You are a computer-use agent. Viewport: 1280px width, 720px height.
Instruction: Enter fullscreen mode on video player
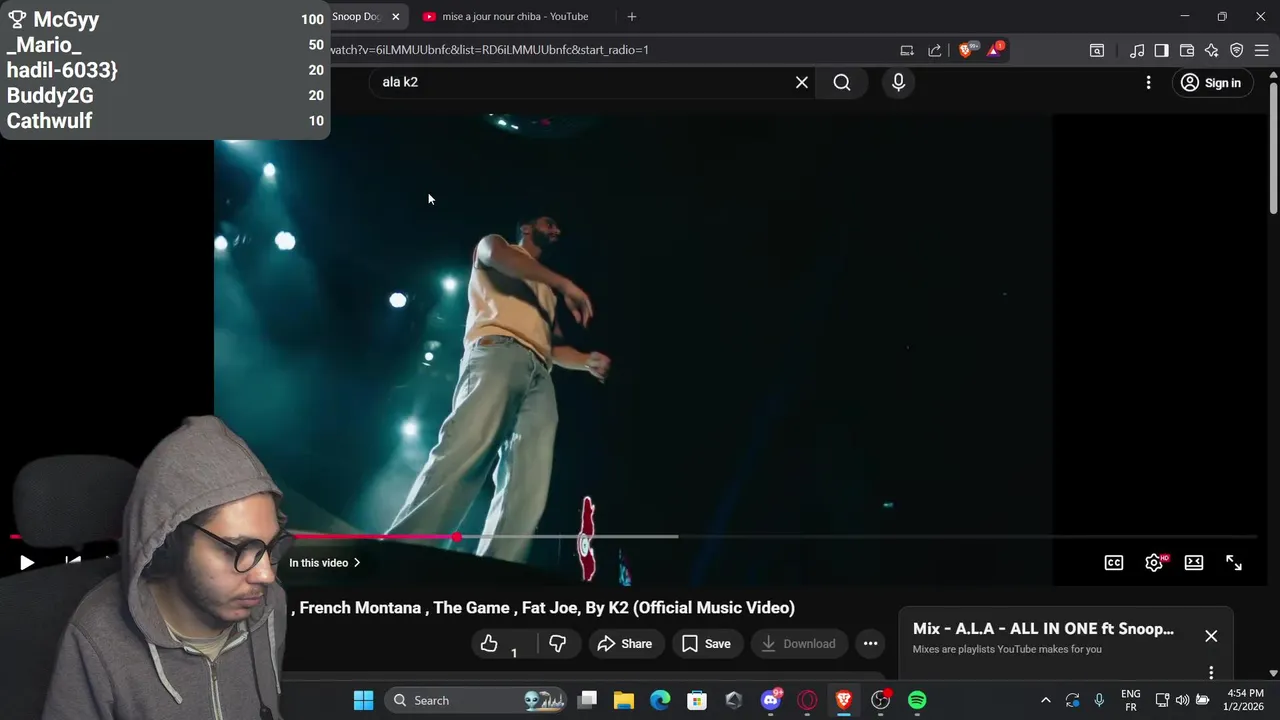1234,563
